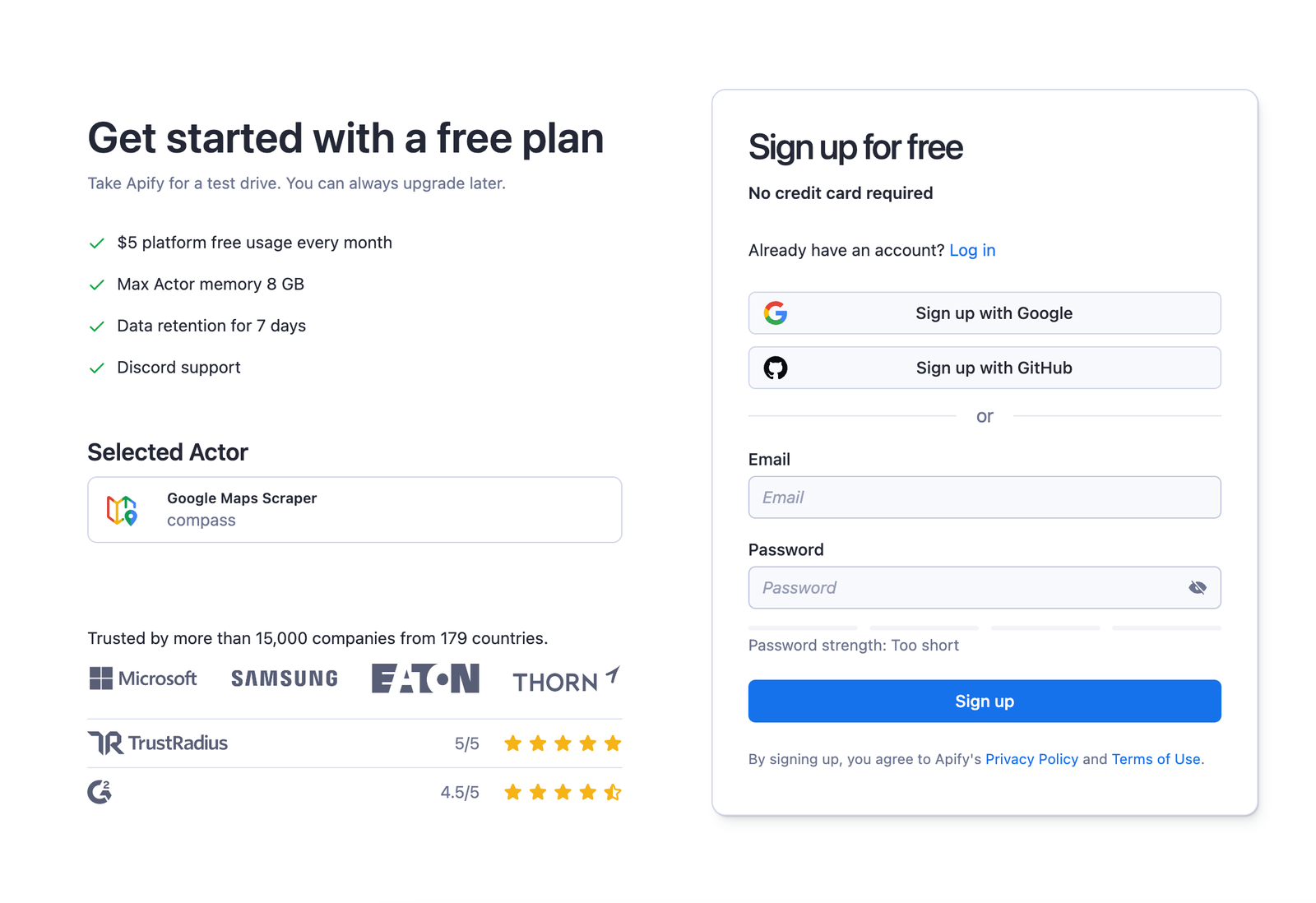Click the Google logo icon
Viewport: 1316px width, 903px height.
click(776, 313)
